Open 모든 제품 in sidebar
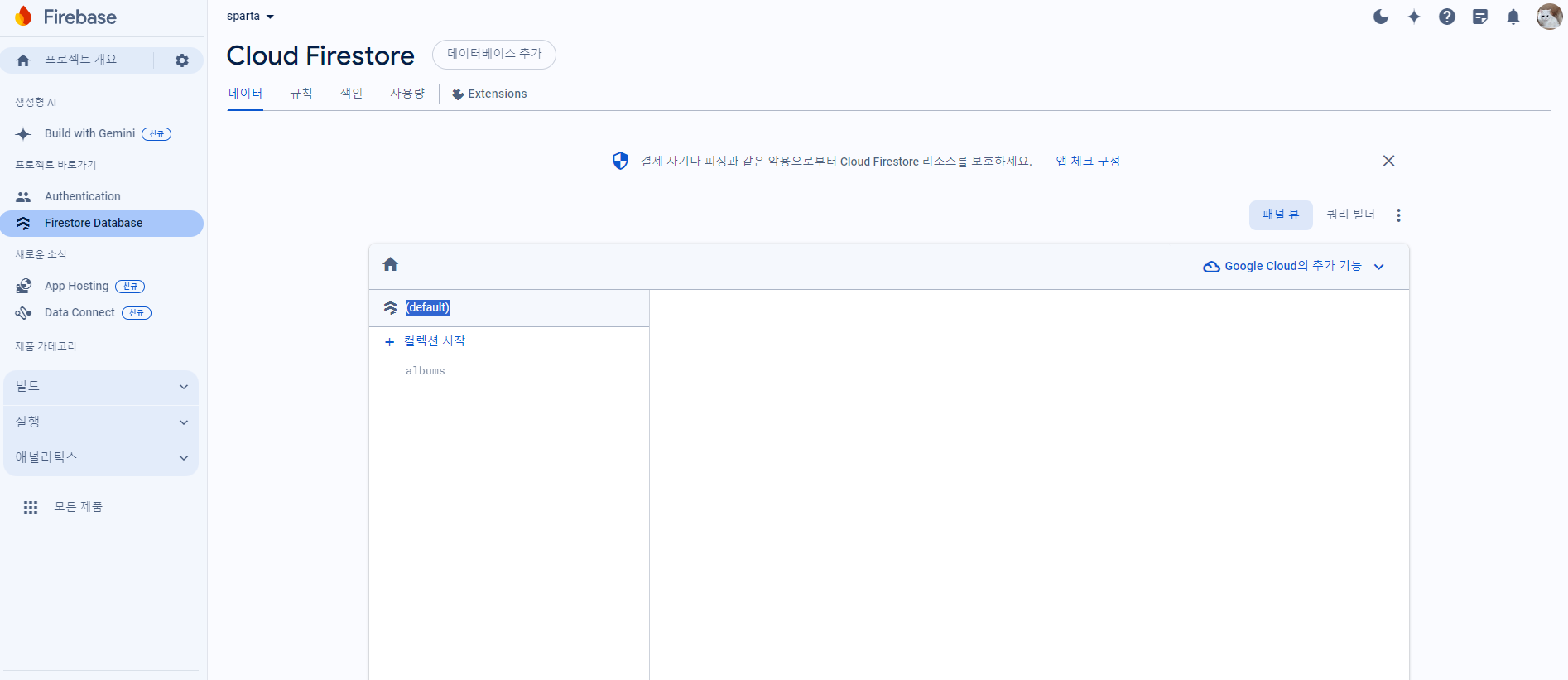 click(x=79, y=507)
